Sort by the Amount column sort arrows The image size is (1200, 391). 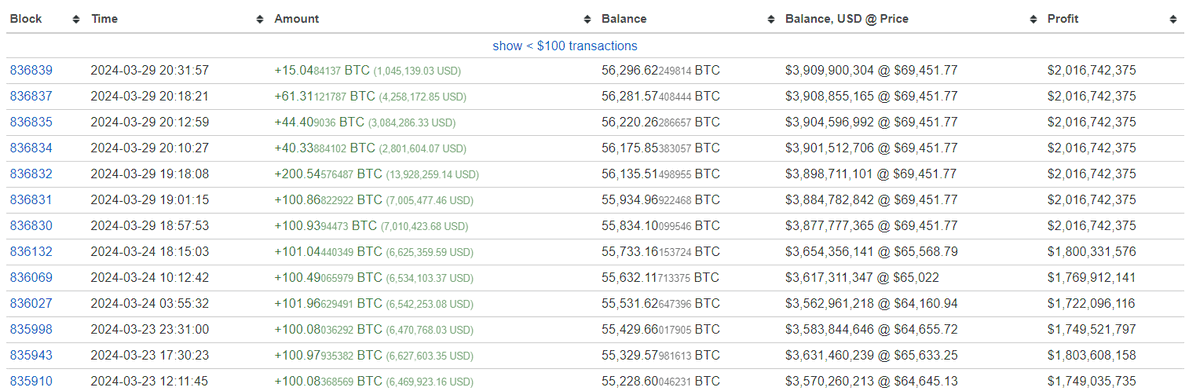pos(587,19)
